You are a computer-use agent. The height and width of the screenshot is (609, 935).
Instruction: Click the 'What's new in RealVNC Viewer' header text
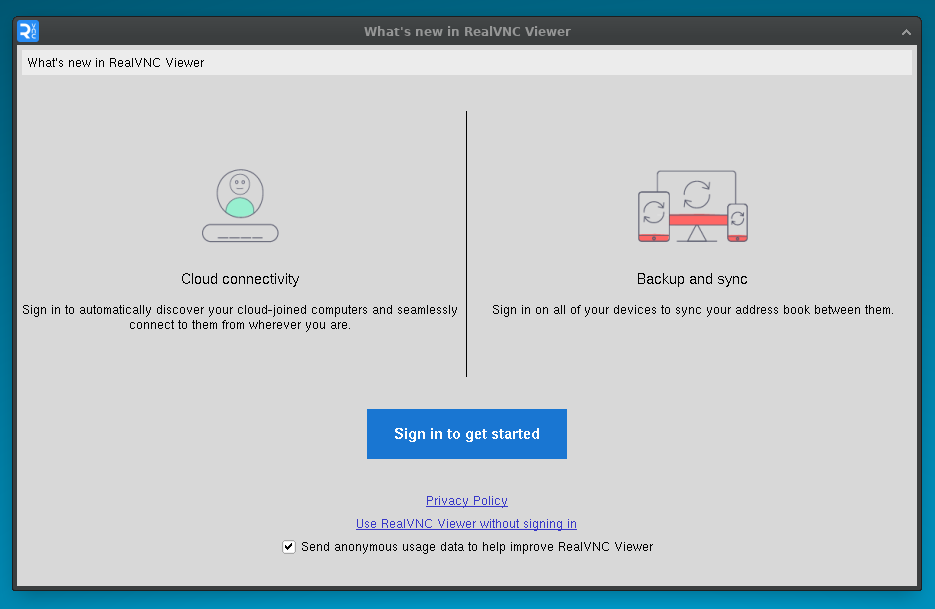116,63
